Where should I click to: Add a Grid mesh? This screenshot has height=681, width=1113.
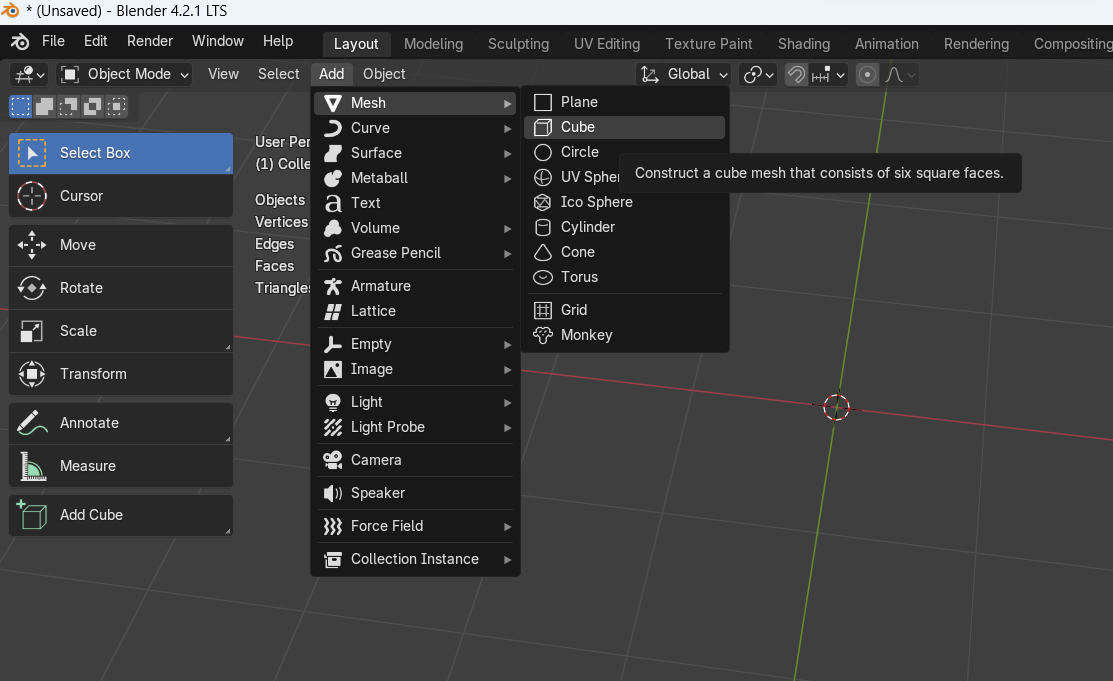[x=625, y=310]
